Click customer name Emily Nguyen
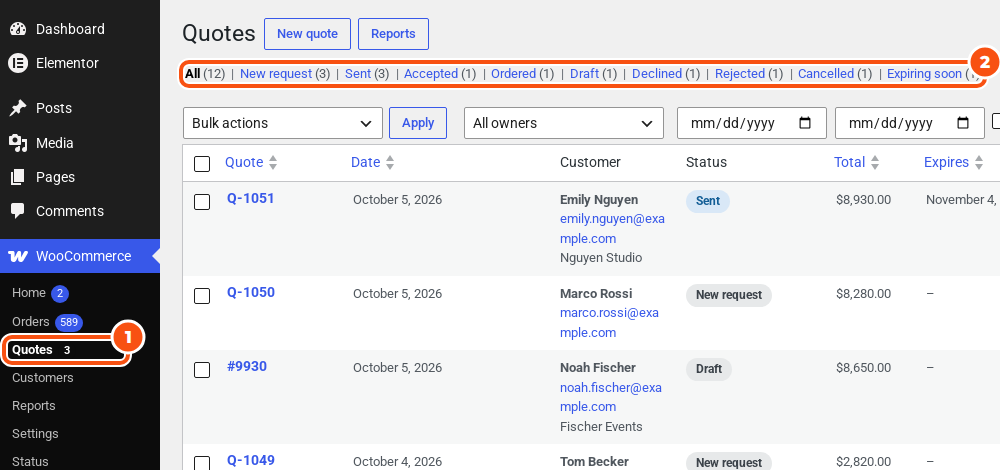This screenshot has width=1000, height=470. coord(599,200)
